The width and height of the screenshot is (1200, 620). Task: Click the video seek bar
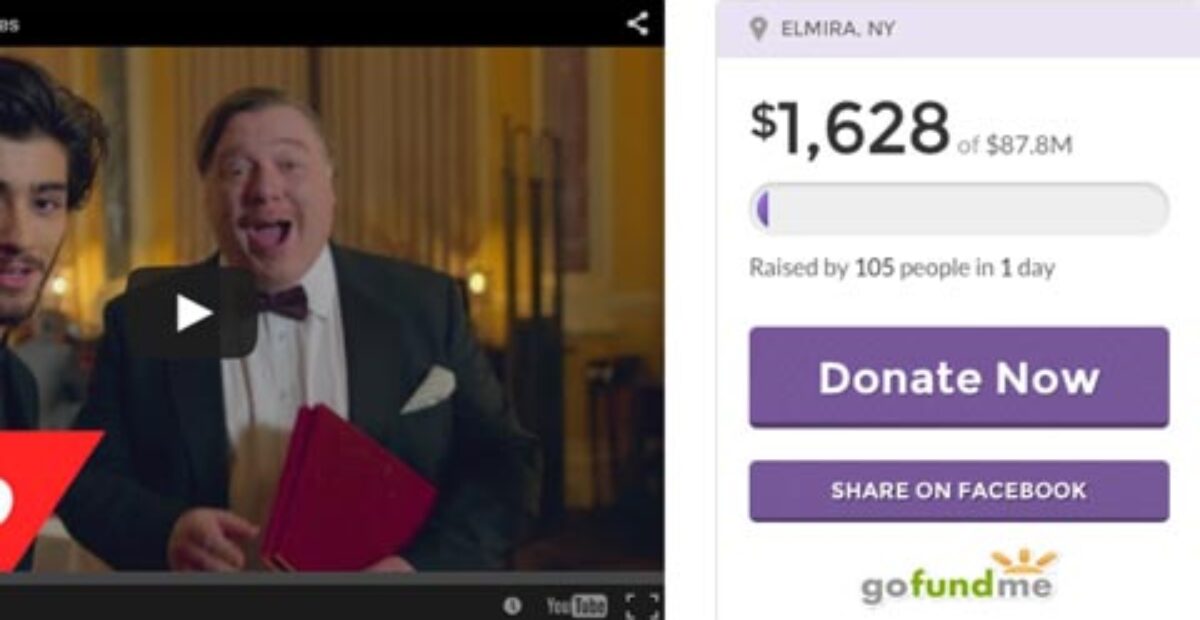[x=332, y=579]
